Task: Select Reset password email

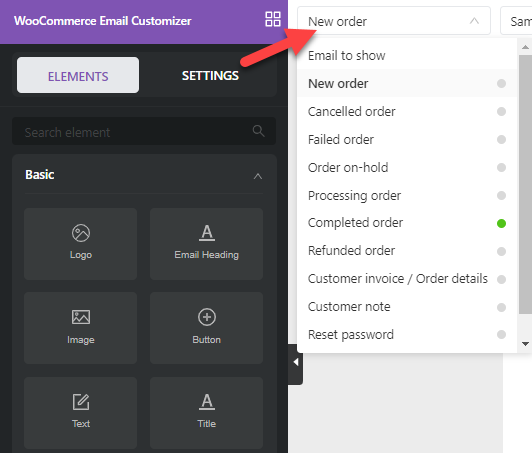Action: (x=406, y=335)
